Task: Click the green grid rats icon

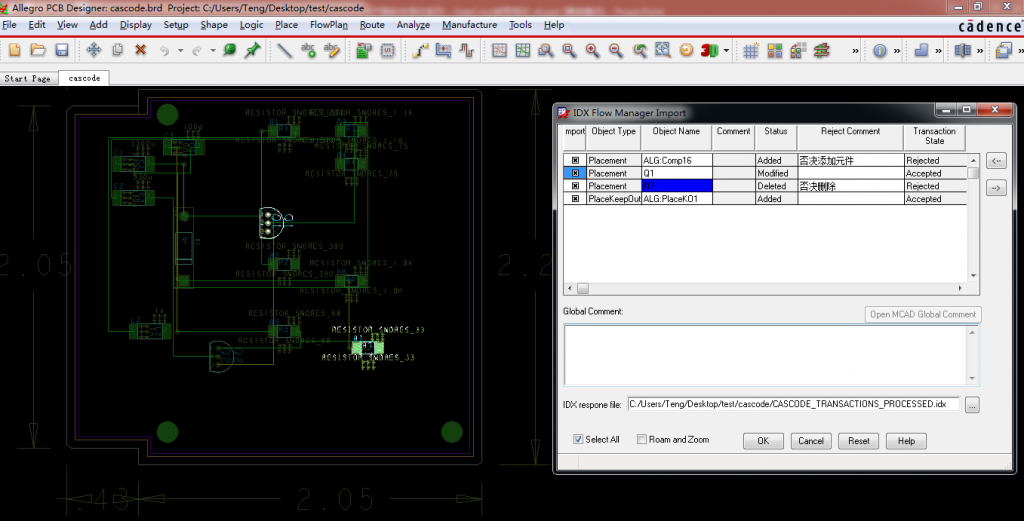Action: click(x=522, y=50)
